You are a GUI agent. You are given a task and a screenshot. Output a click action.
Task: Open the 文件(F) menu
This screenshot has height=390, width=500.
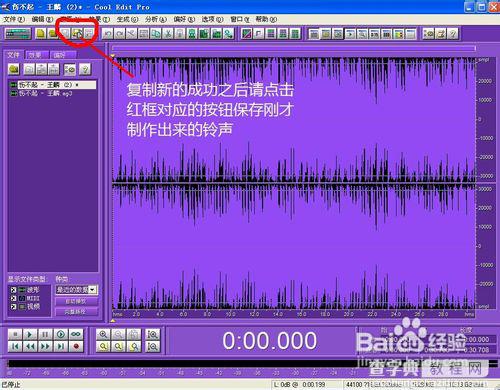tap(14, 19)
